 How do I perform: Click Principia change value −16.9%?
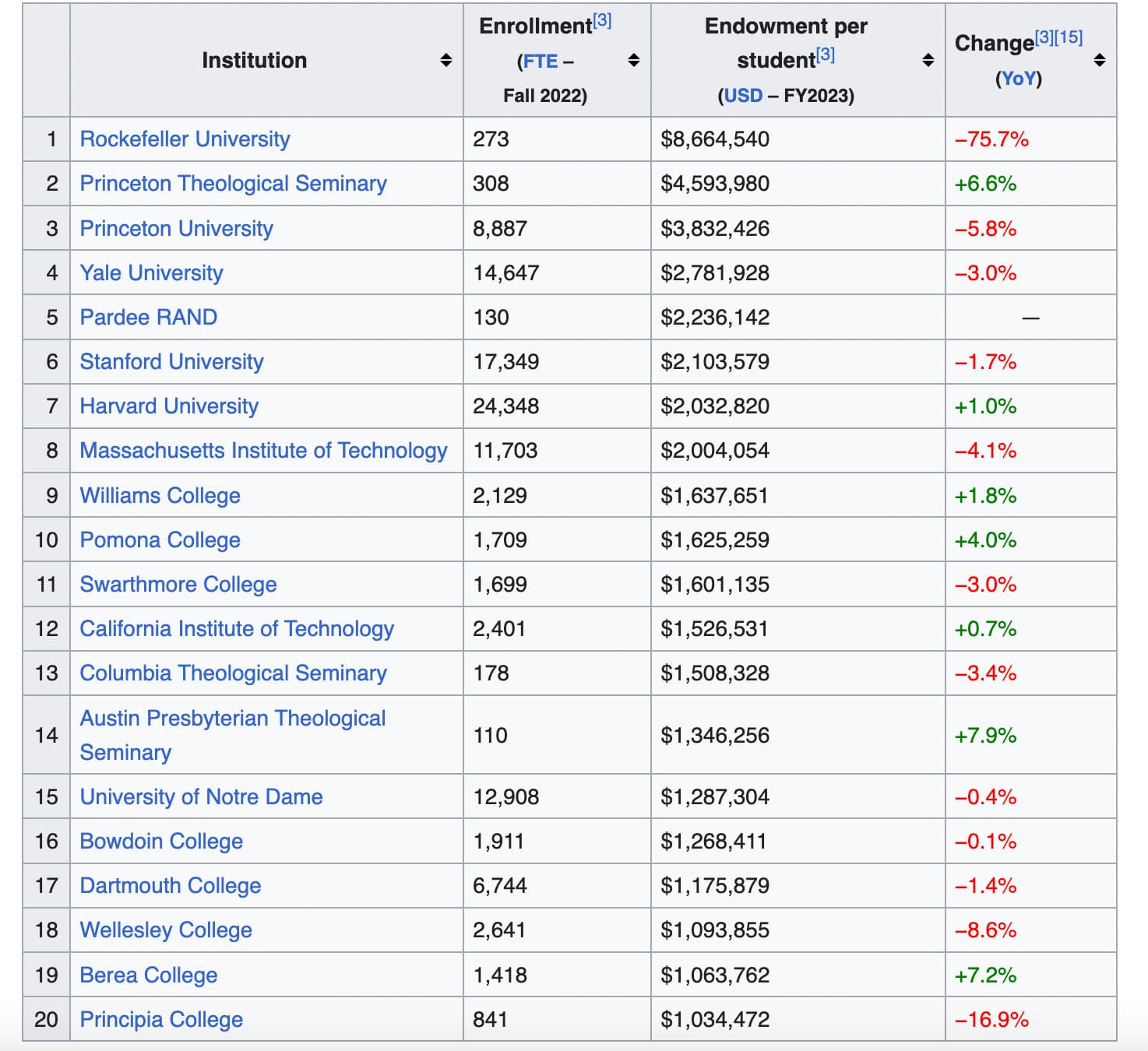click(991, 1020)
